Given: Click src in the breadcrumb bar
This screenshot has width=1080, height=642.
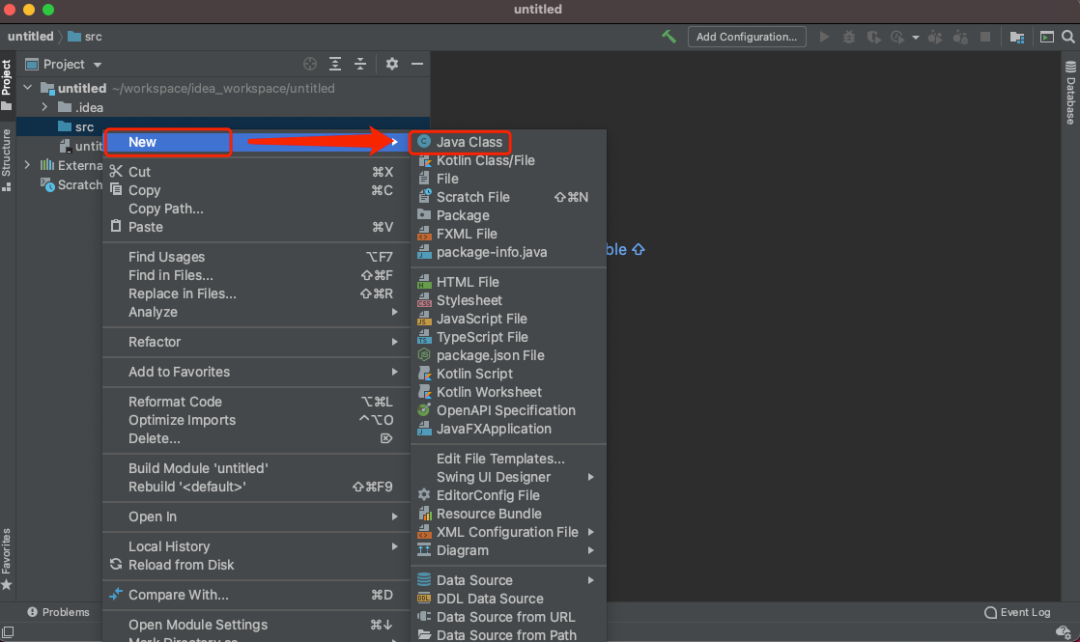Looking at the screenshot, I should 85,37.
